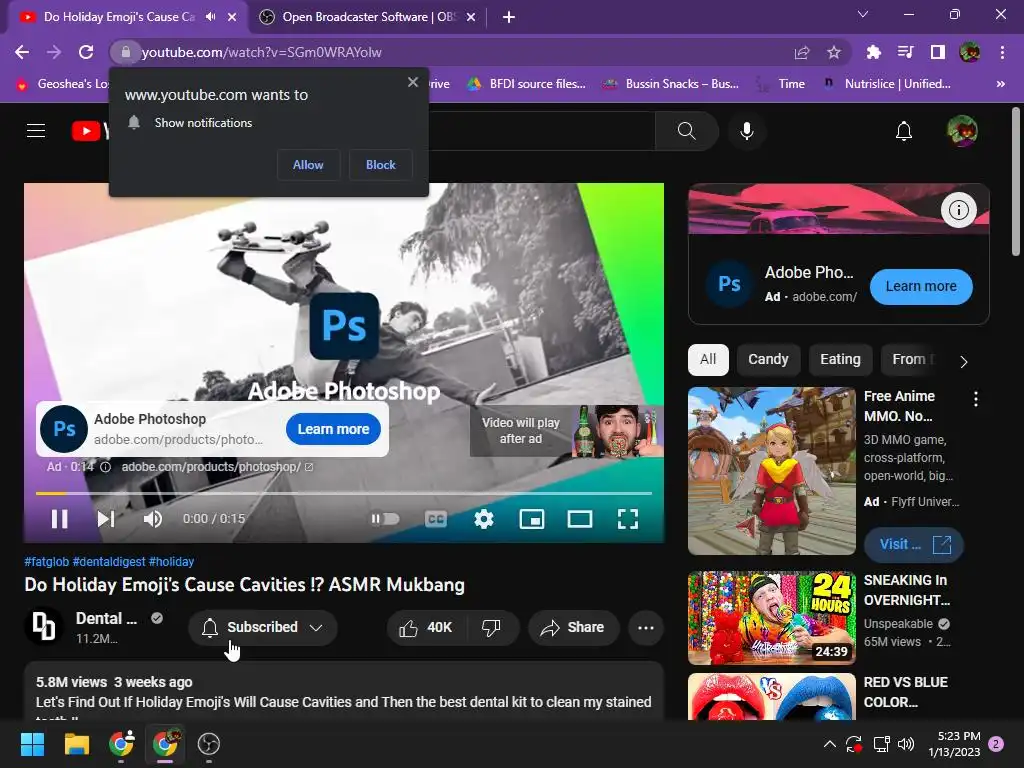Show hidden bookmarks overflow chevron
The height and width of the screenshot is (768, 1024).
coord(1000,84)
